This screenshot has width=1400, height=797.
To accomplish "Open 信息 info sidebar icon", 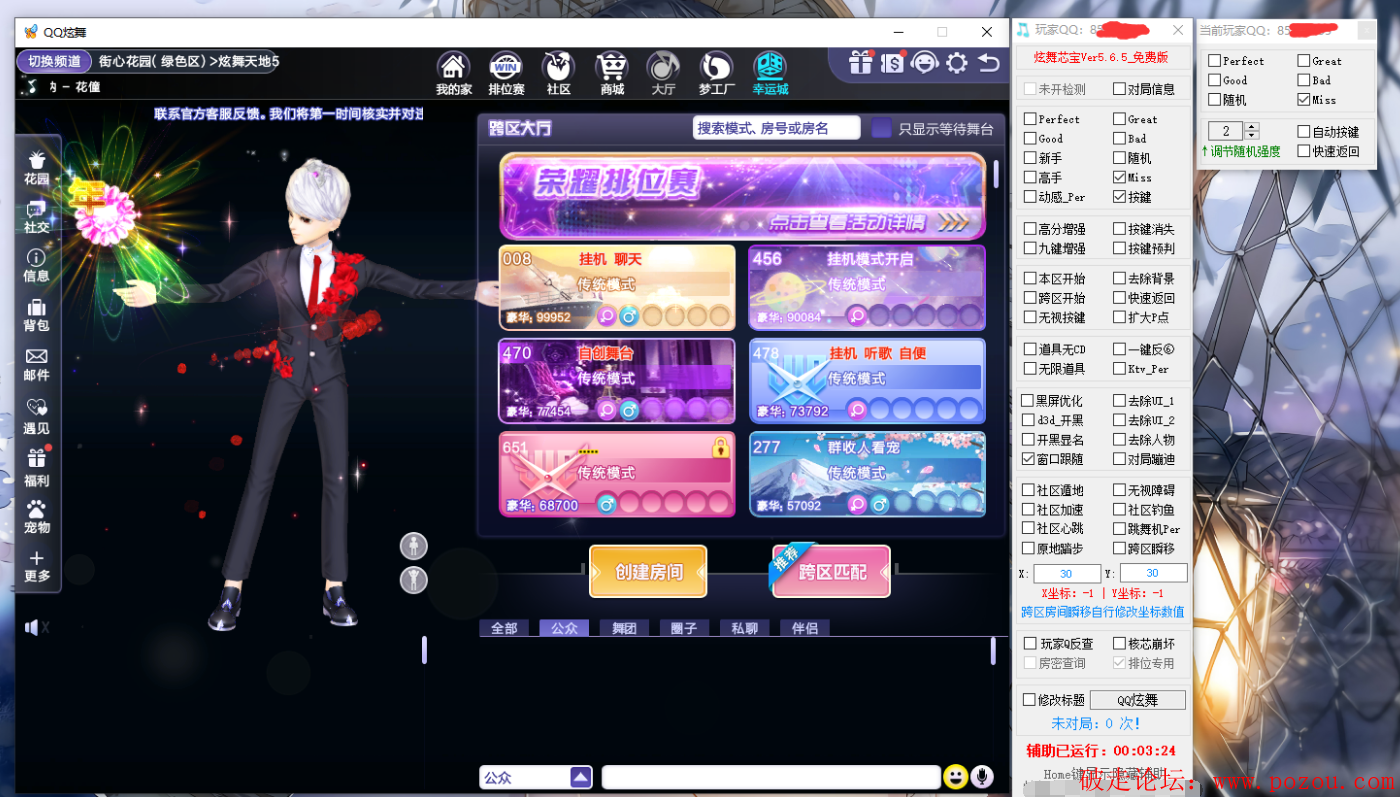I will (x=37, y=265).
